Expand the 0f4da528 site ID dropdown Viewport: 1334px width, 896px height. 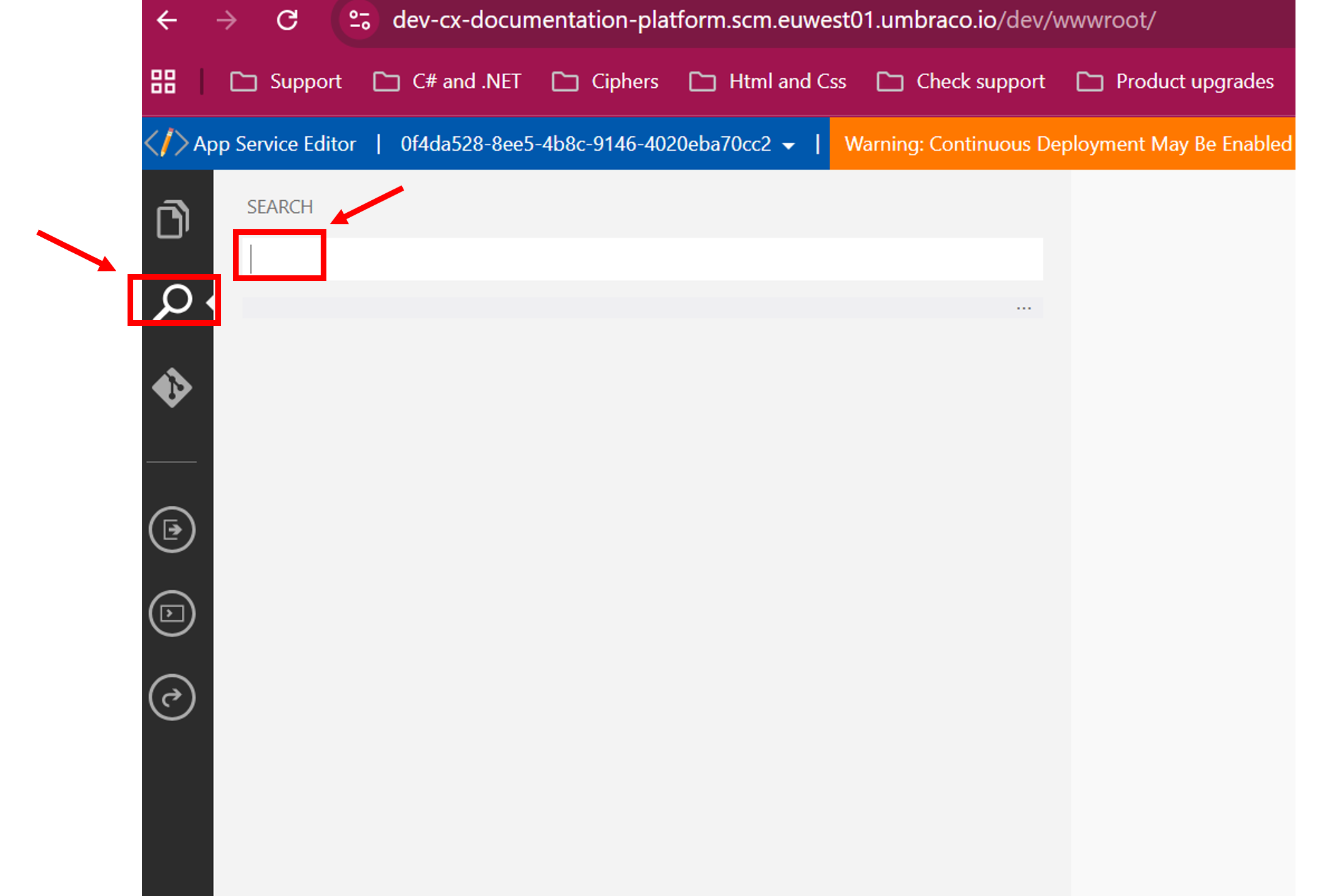789,145
